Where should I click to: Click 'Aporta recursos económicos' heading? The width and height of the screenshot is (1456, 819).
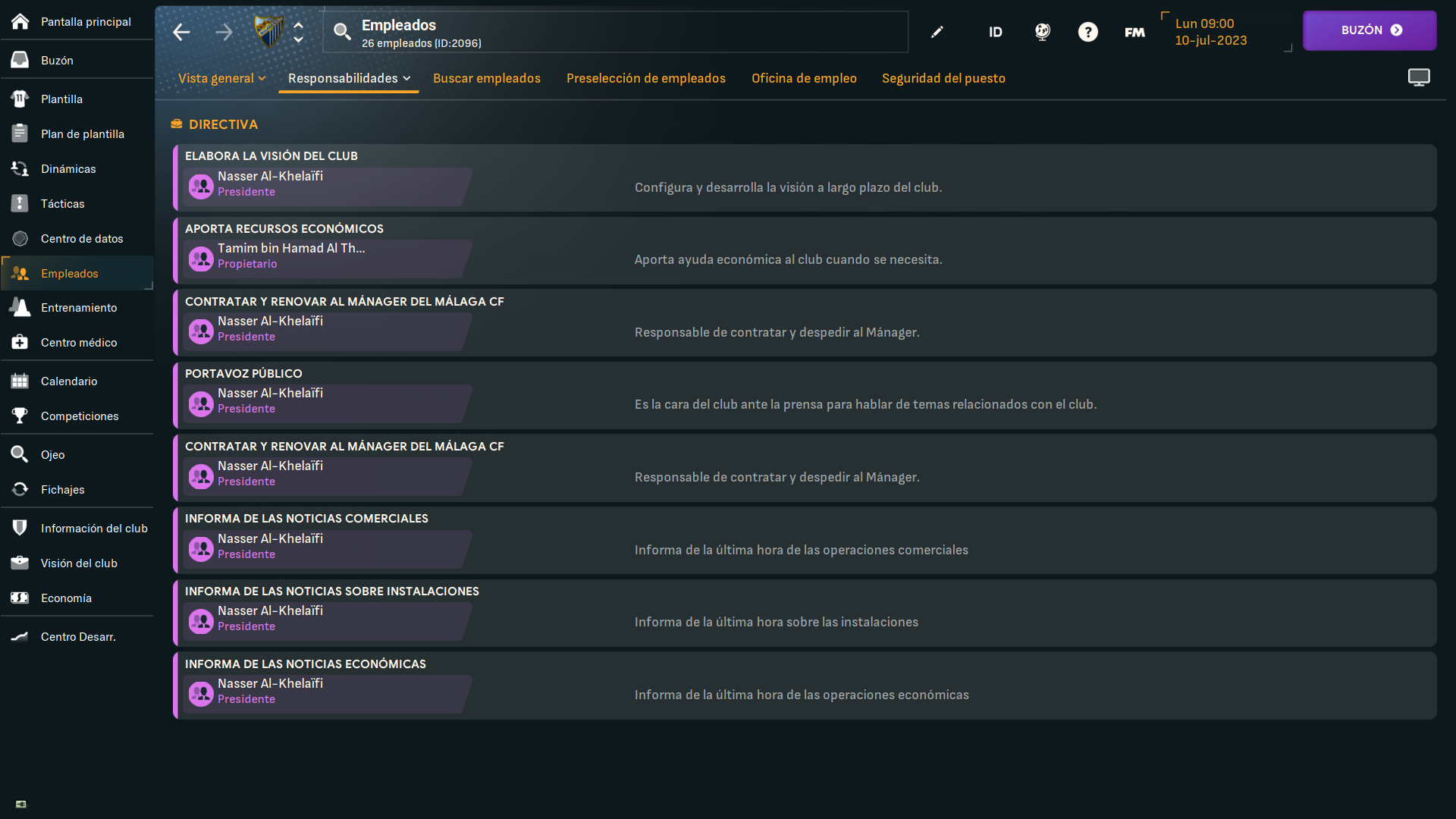coord(284,228)
